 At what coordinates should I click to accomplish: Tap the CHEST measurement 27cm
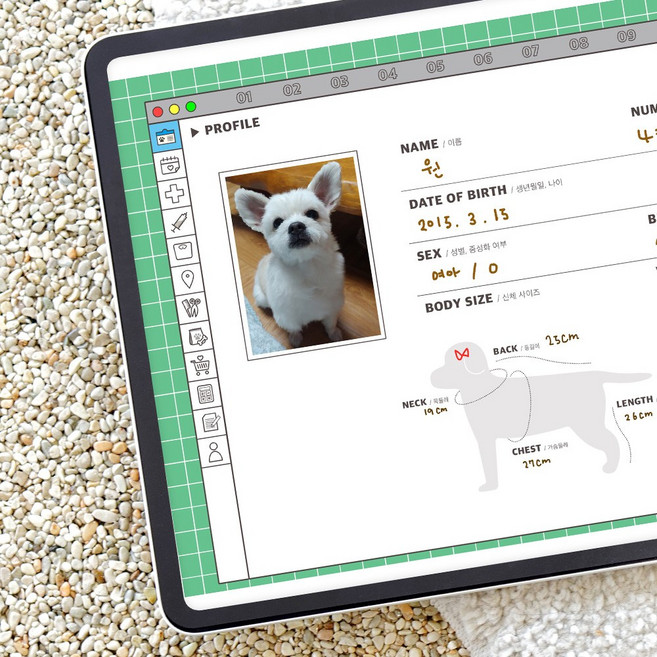(x=536, y=463)
